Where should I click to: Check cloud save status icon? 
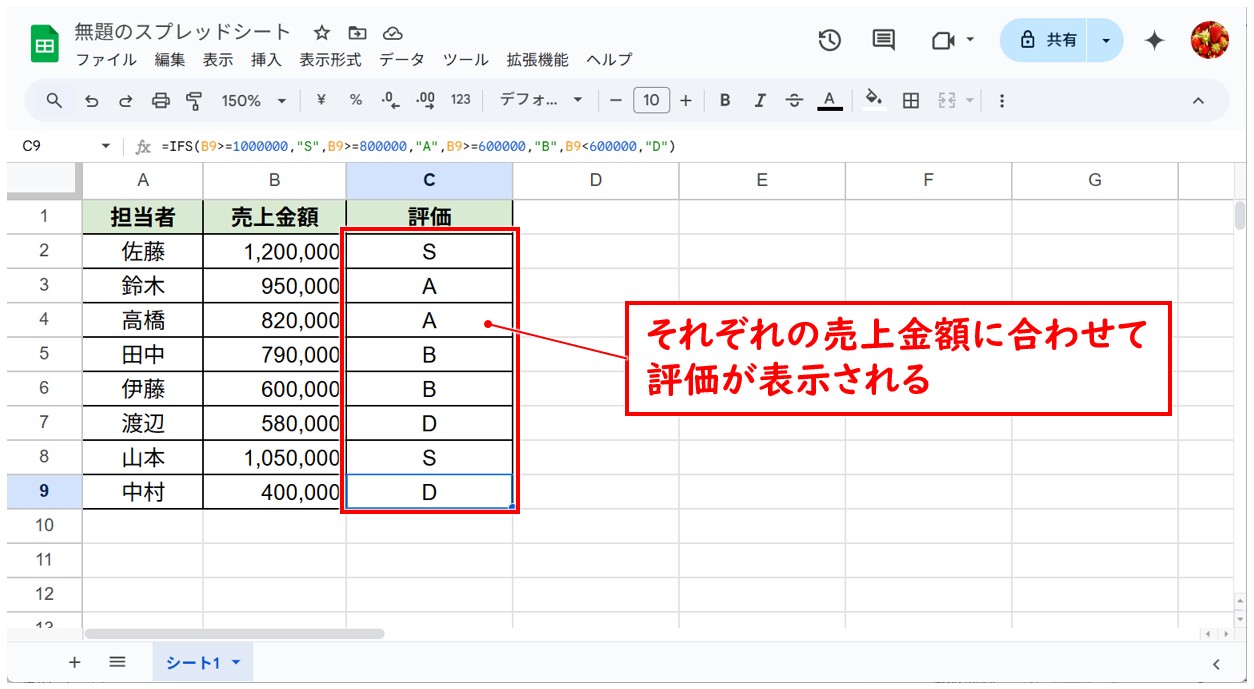[393, 33]
